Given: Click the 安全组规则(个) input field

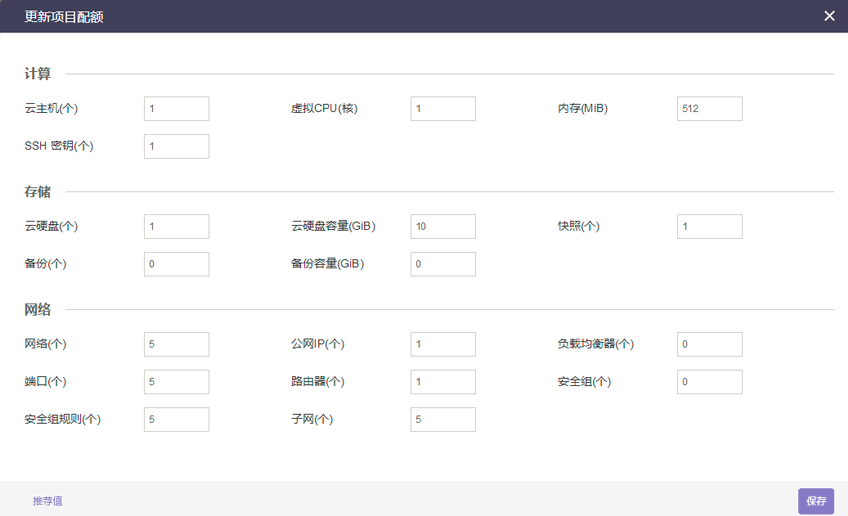Looking at the screenshot, I should tap(176, 420).
